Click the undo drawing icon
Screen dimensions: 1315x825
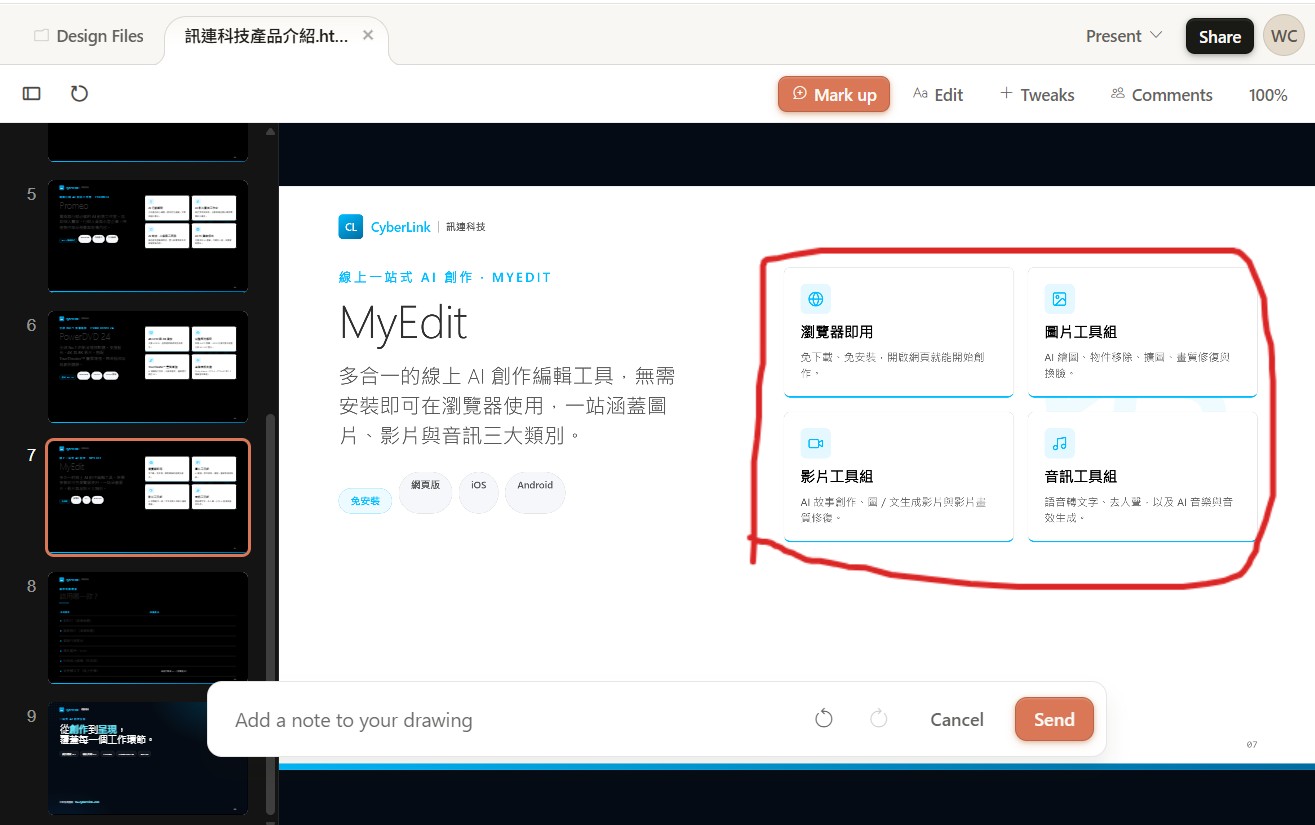[x=824, y=719]
